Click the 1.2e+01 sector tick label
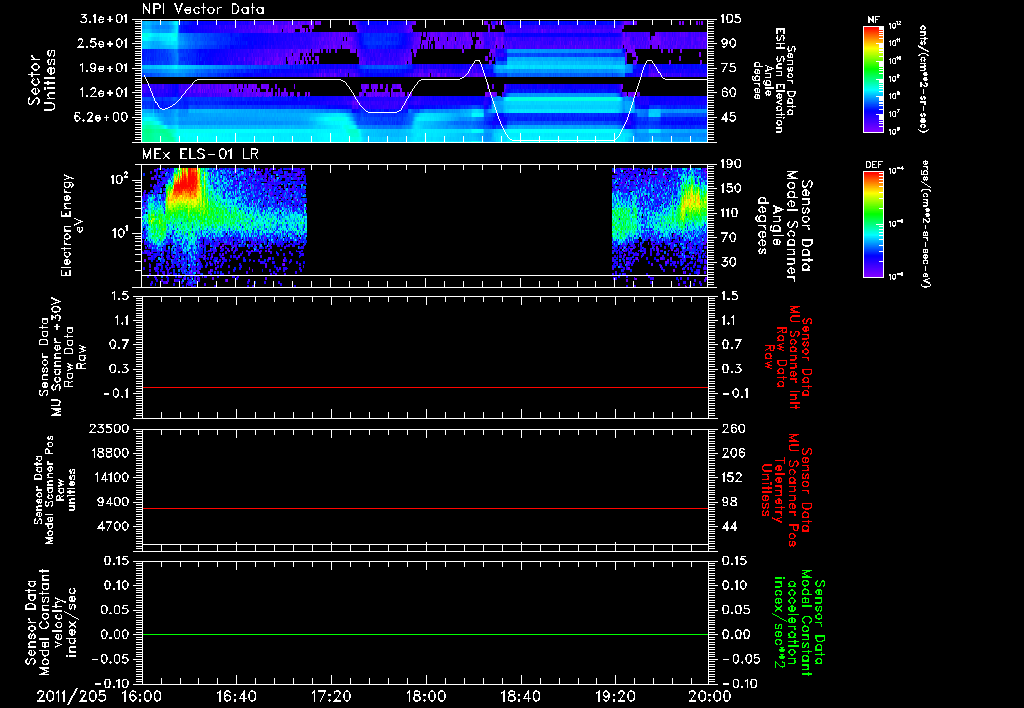The image size is (1024, 708). (x=104, y=93)
